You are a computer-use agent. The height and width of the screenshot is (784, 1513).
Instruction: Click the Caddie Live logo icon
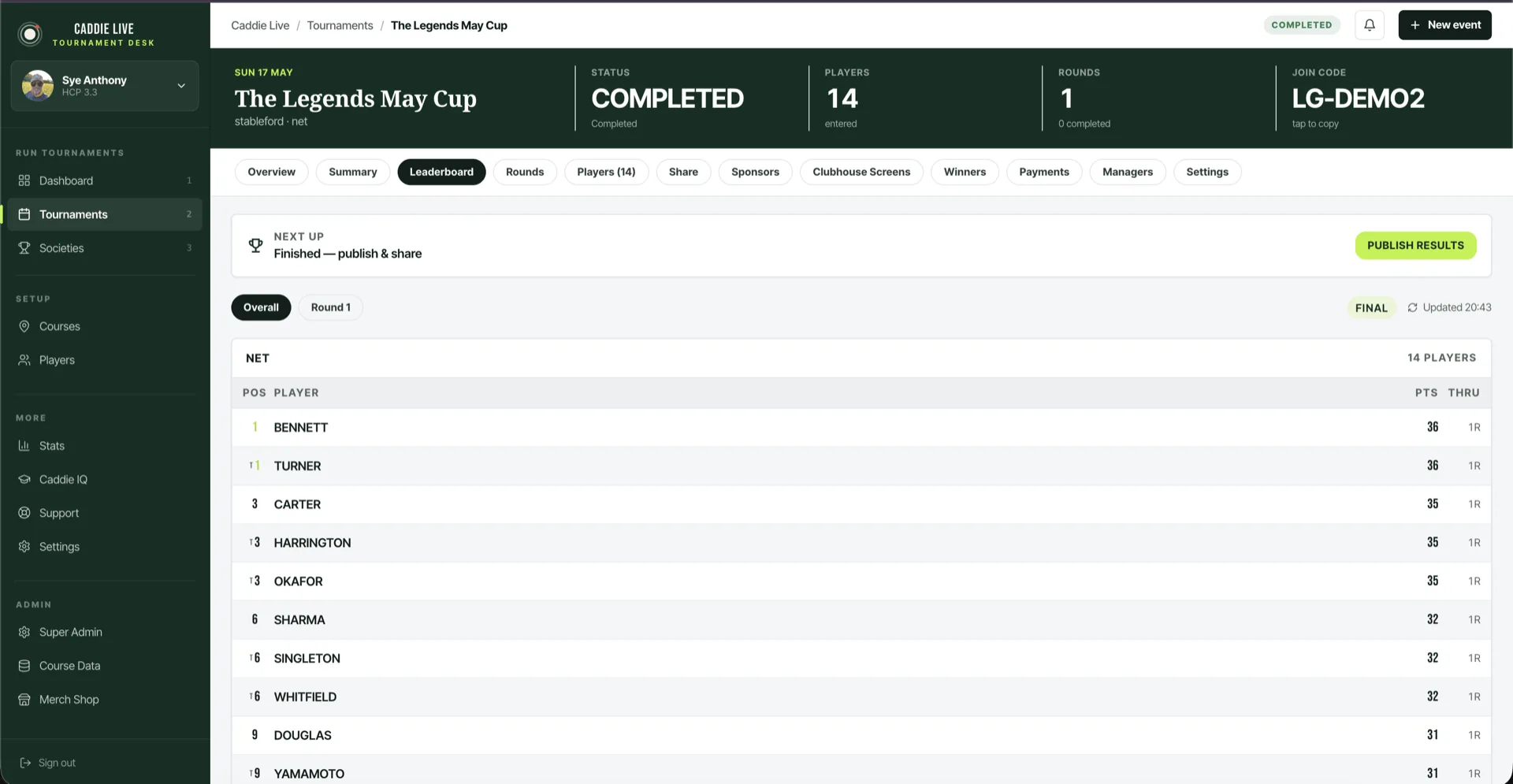click(x=30, y=34)
